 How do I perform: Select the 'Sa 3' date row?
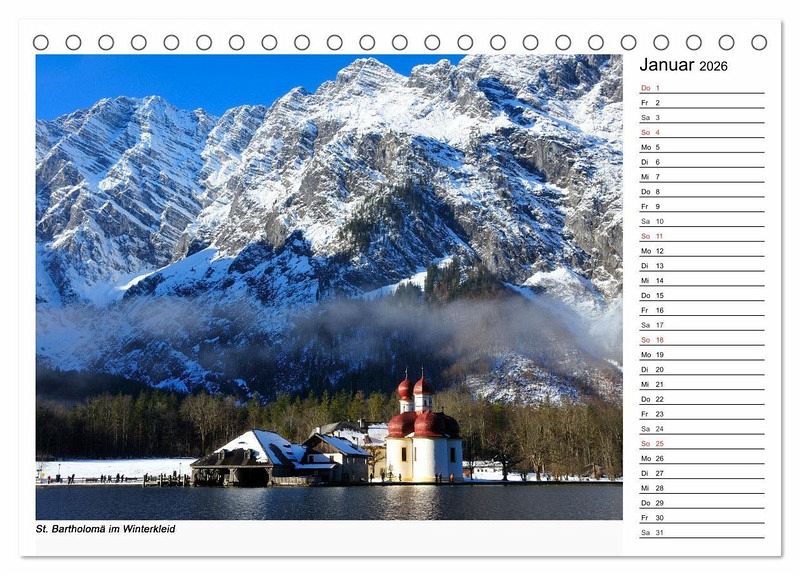pos(702,117)
